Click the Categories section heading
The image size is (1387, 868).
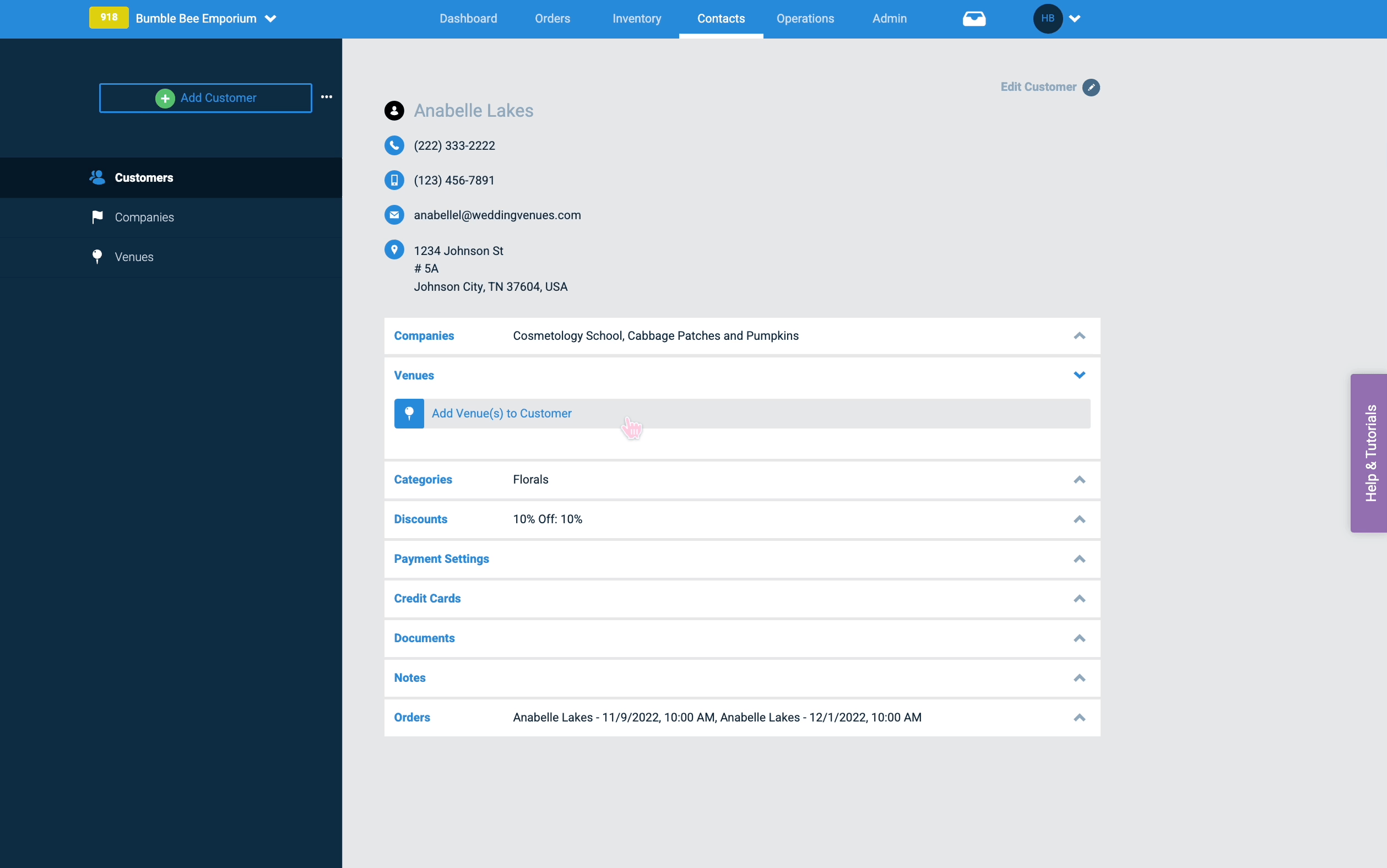point(423,480)
